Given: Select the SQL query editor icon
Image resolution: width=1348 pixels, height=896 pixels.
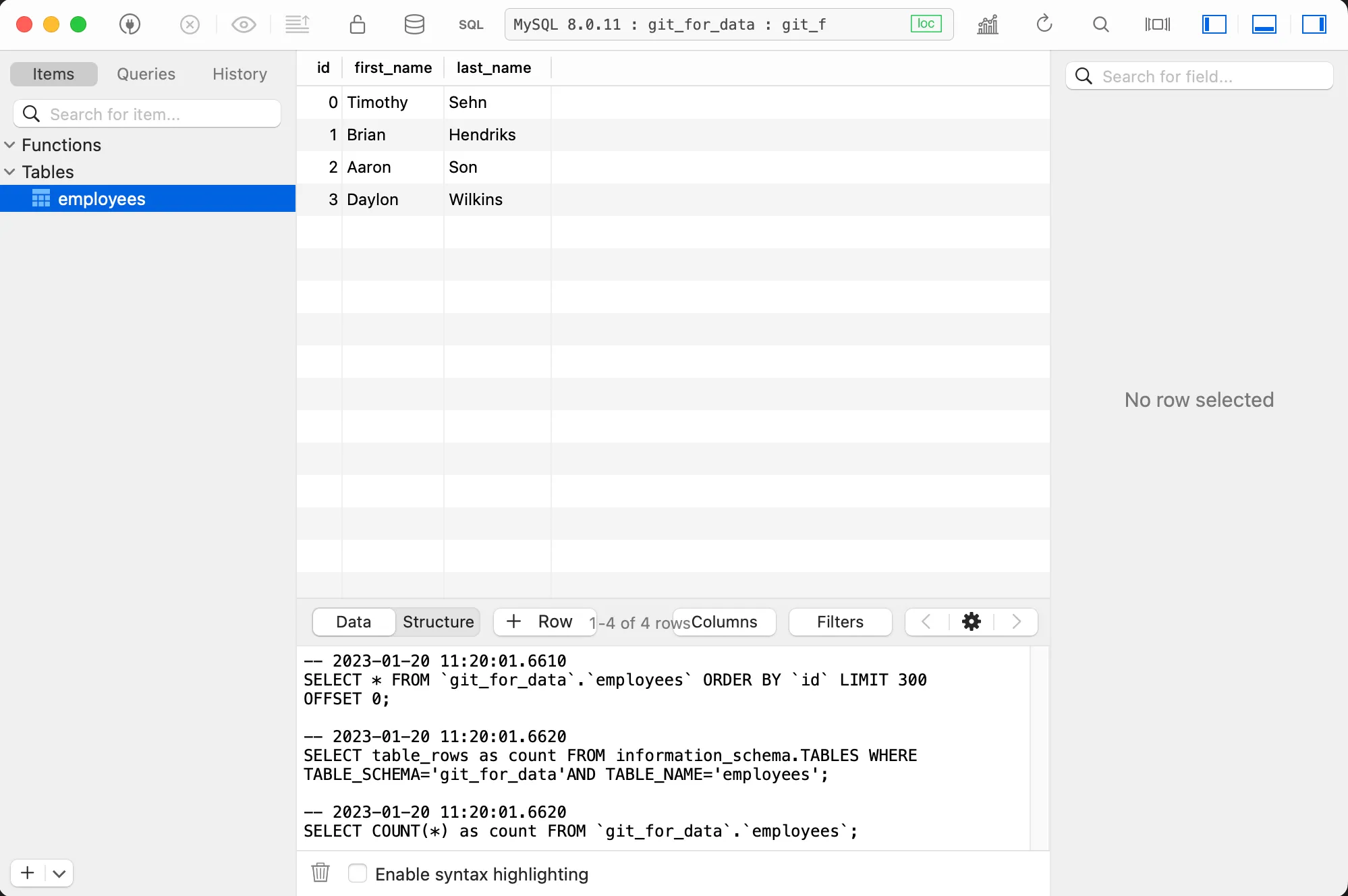Looking at the screenshot, I should (471, 24).
